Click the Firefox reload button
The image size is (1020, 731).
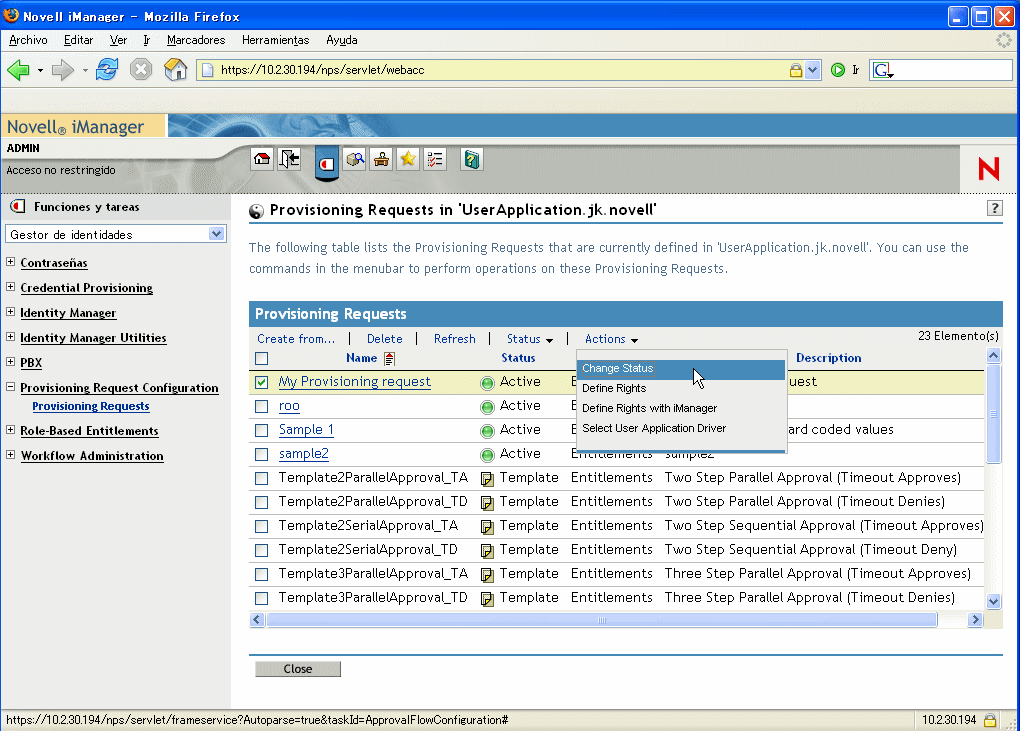tap(107, 70)
